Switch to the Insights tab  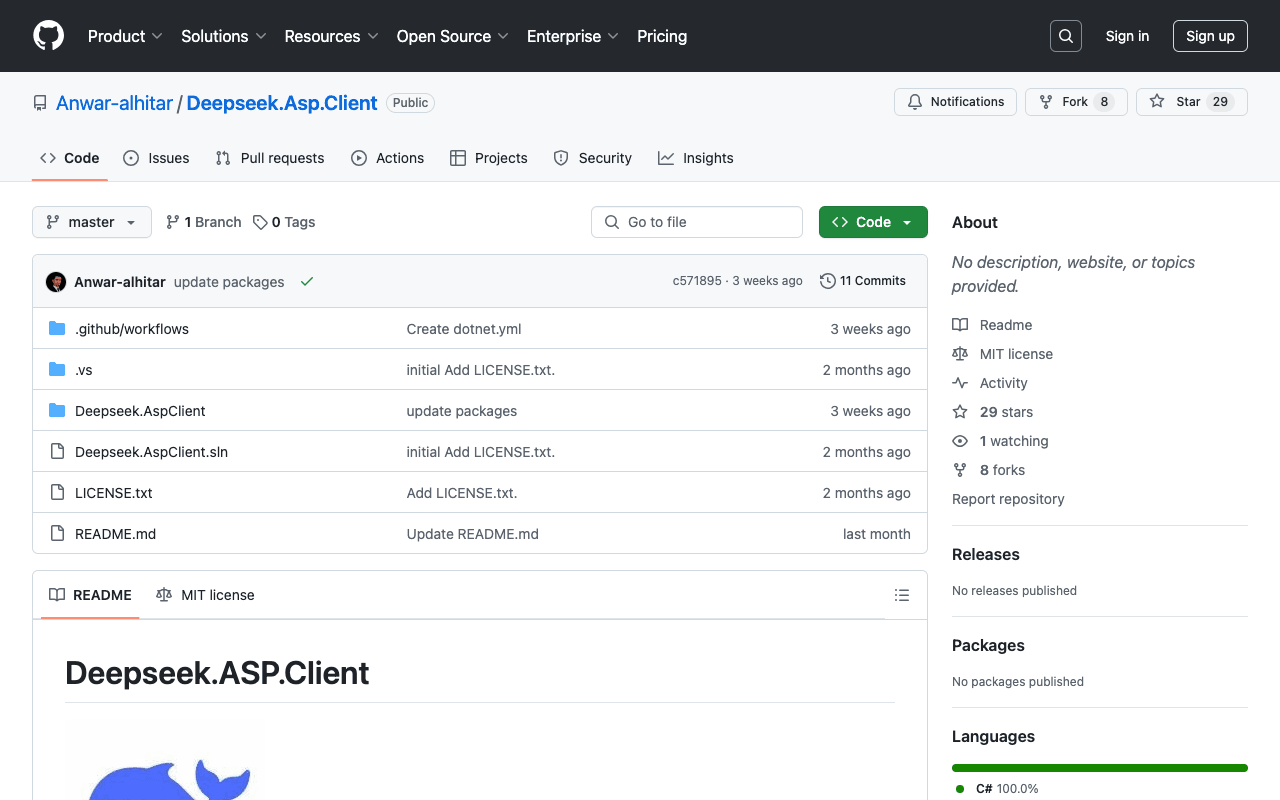pos(696,158)
